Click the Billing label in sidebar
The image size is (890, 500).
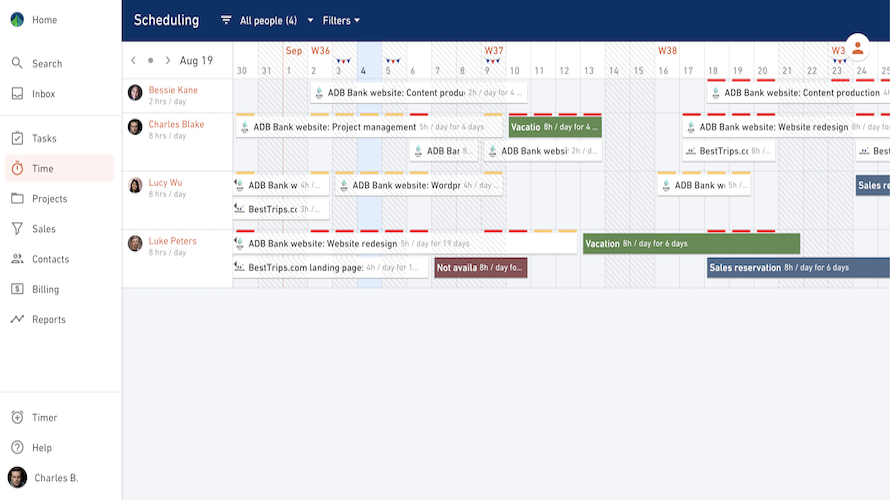click(x=45, y=289)
